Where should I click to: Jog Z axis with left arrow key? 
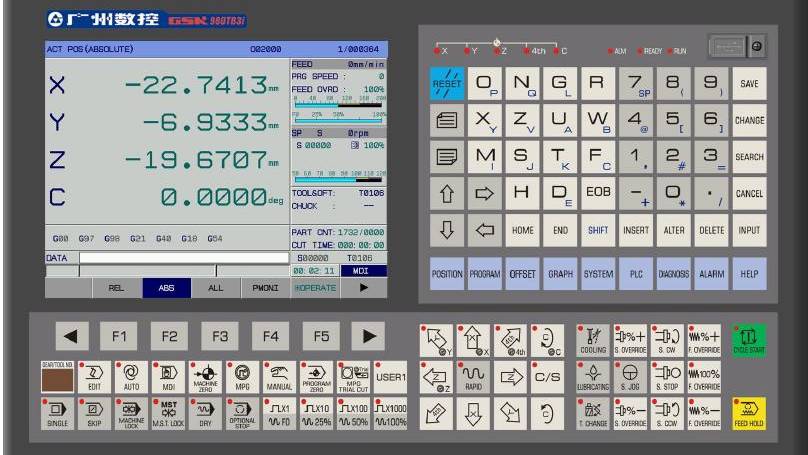coord(436,377)
